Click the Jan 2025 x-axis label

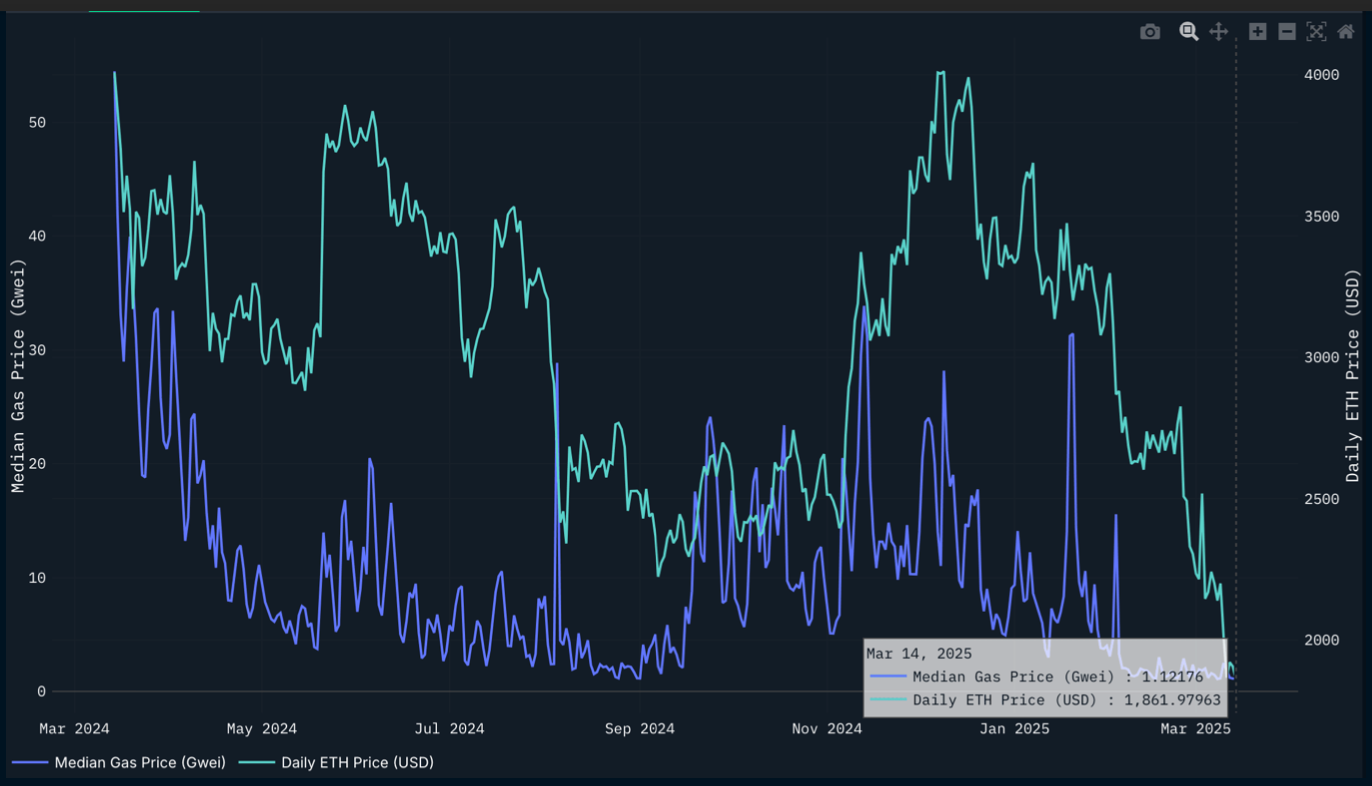1015,729
